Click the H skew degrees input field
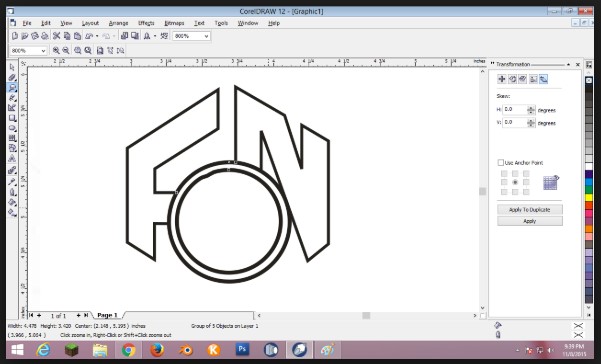This screenshot has width=601, height=364. coord(515,110)
